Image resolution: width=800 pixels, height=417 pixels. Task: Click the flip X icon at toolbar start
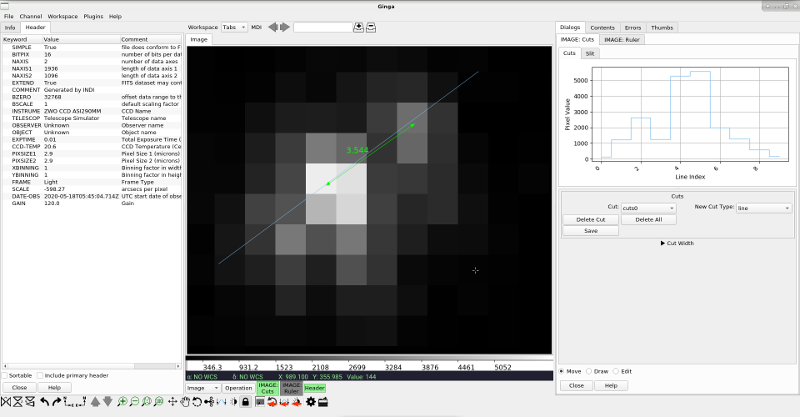[x=6, y=402]
